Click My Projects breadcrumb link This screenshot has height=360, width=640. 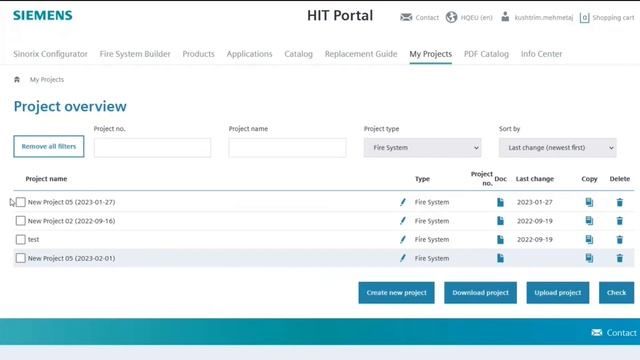(x=47, y=80)
